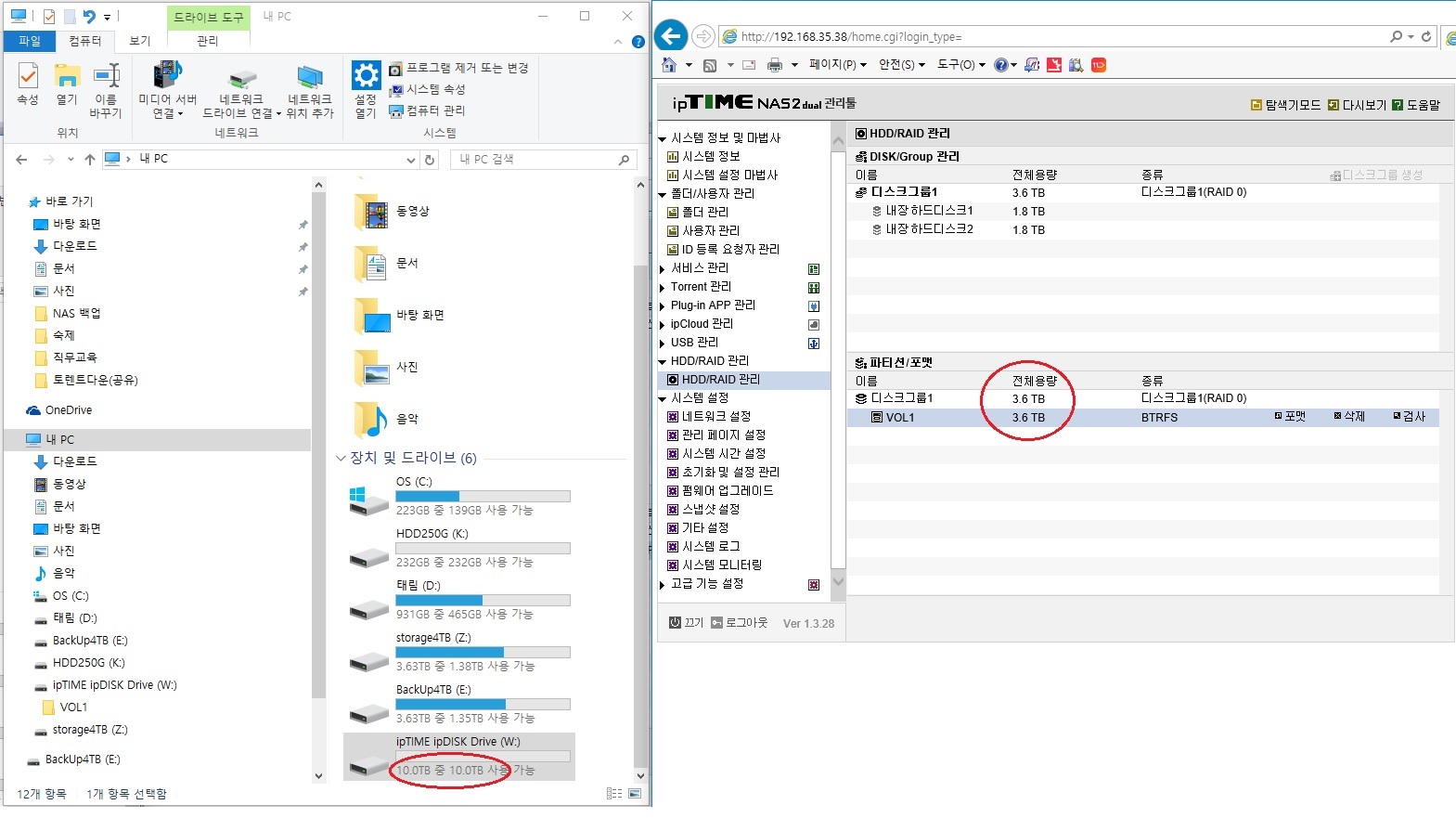Collapse the 장치 및 드라이브 section
Screen dimensions: 1456x818
341,458
